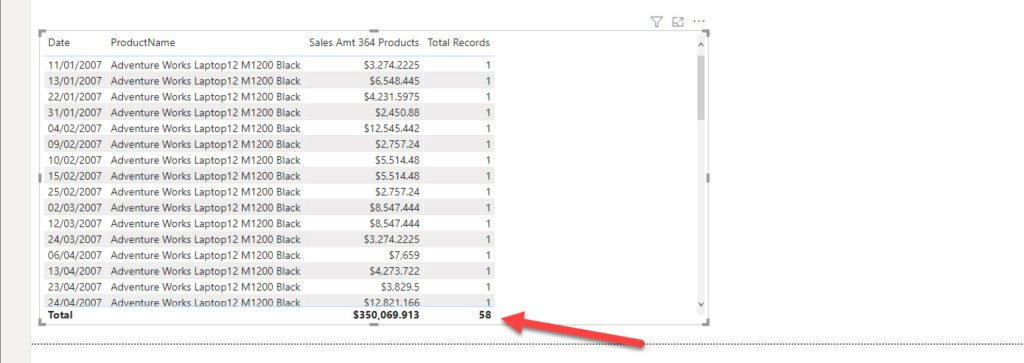Select date cell 09/02/2007

click(75, 144)
